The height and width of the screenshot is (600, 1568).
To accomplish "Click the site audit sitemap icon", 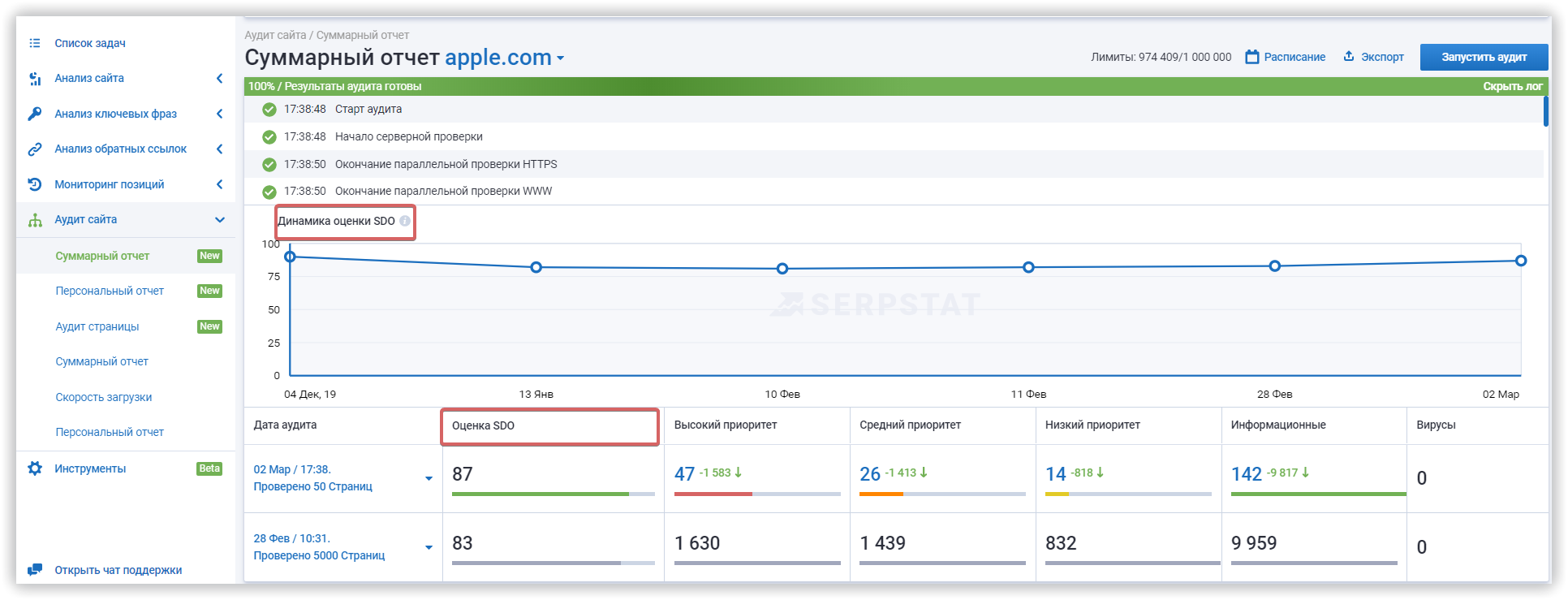I will coord(35,220).
